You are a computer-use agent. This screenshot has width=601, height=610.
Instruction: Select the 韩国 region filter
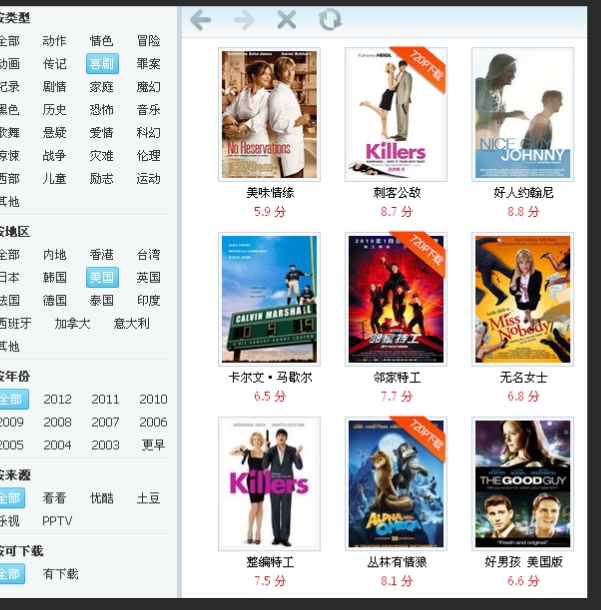(x=54, y=277)
